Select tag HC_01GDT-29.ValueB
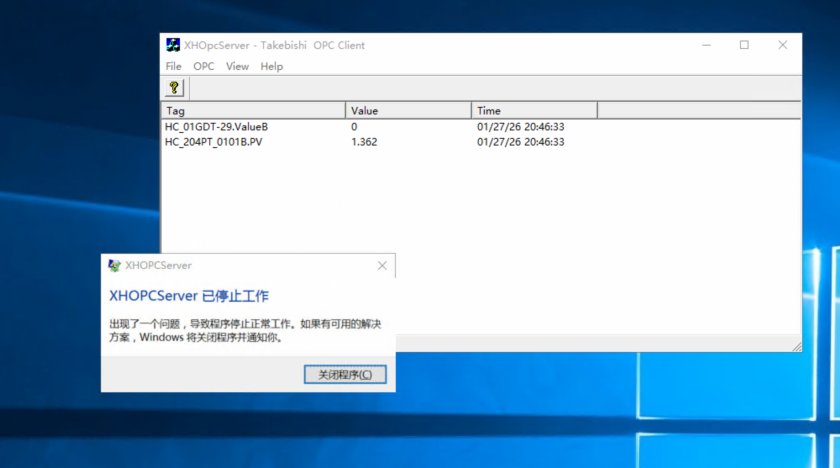Viewport: 840px width, 468px height. (216, 127)
